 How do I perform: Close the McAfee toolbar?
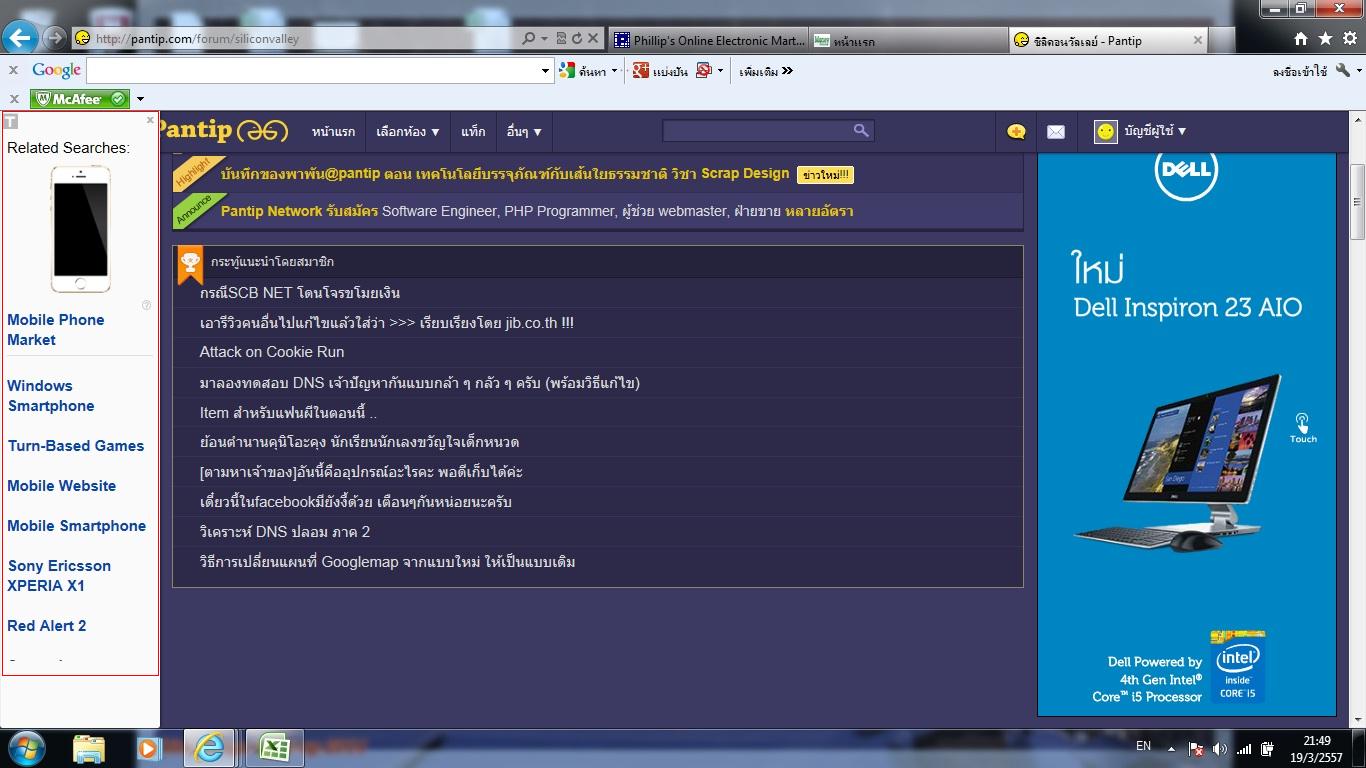point(14,98)
